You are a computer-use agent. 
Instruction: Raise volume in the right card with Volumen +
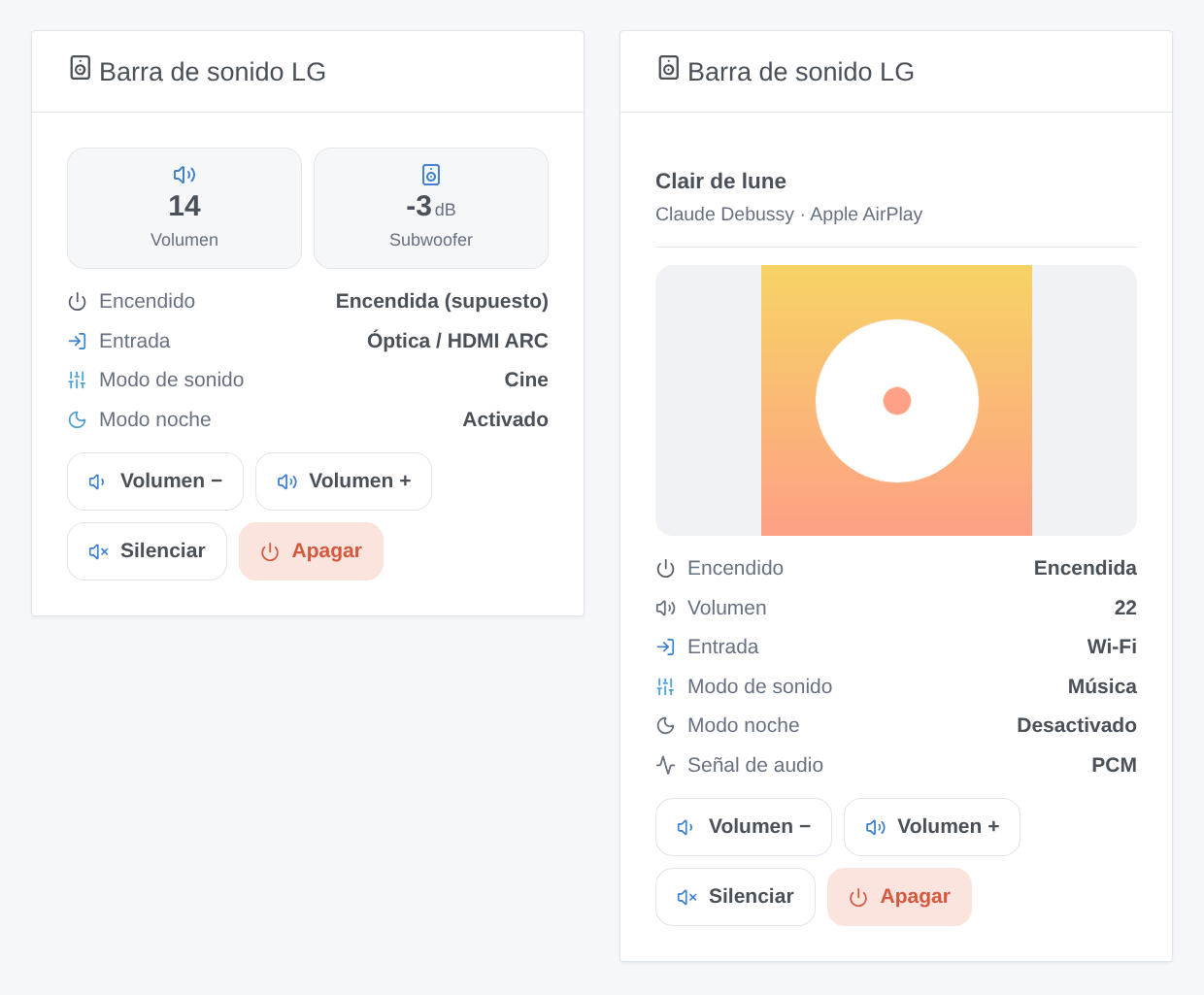click(x=932, y=827)
